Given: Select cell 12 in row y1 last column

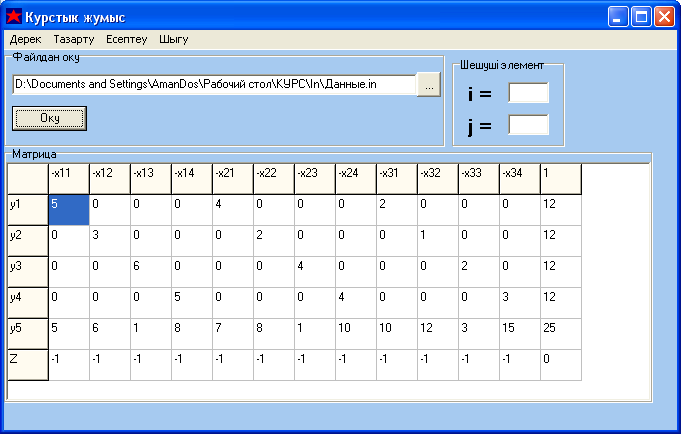Looking at the screenshot, I should (561, 210).
